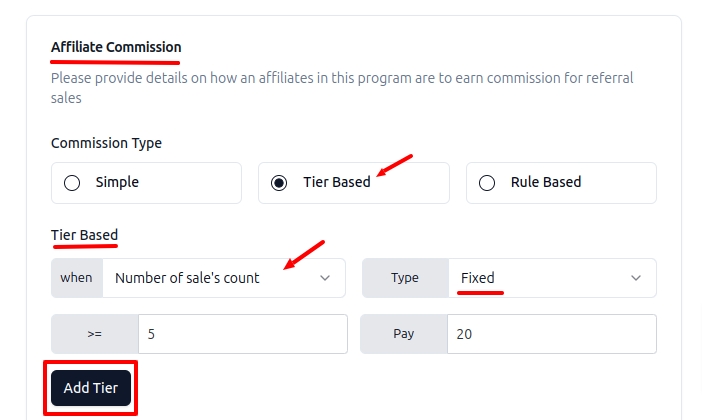Image resolution: width=702 pixels, height=420 pixels.
Task: Click the chevron arrow next to Fixed
Action: [x=636, y=278]
